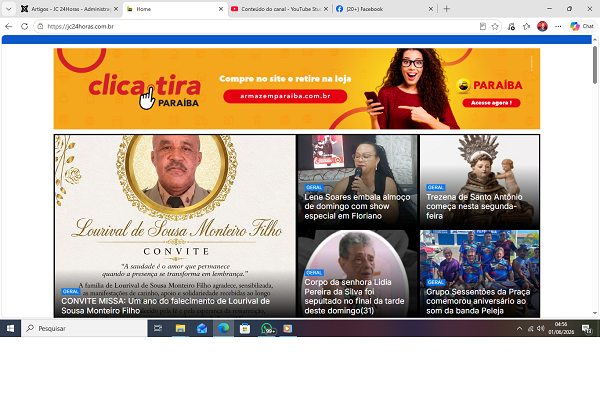600x395 pixels.
Task: Switch to the Home tab
Action: pyautogui.click(x=176, y=9)
